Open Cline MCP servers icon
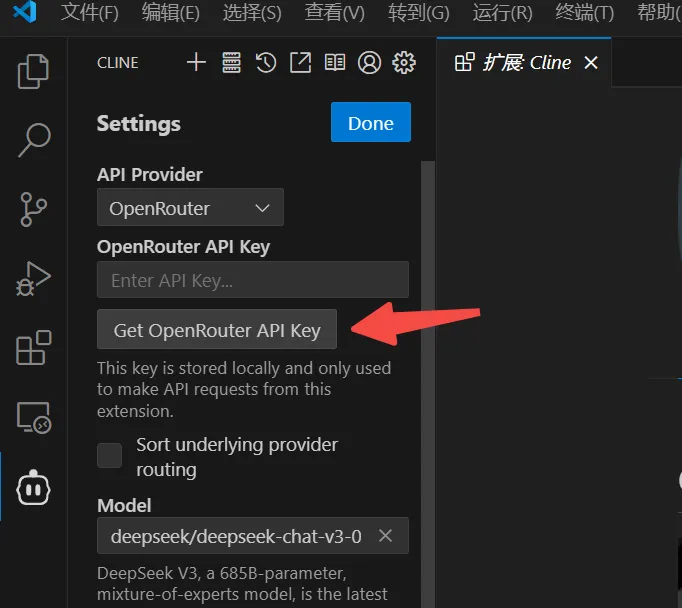 tap(231, 63)
